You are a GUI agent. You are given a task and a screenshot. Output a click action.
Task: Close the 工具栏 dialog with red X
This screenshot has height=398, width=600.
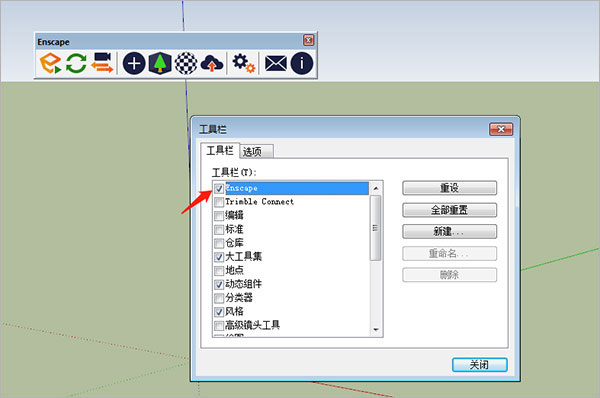coord(501,129)
